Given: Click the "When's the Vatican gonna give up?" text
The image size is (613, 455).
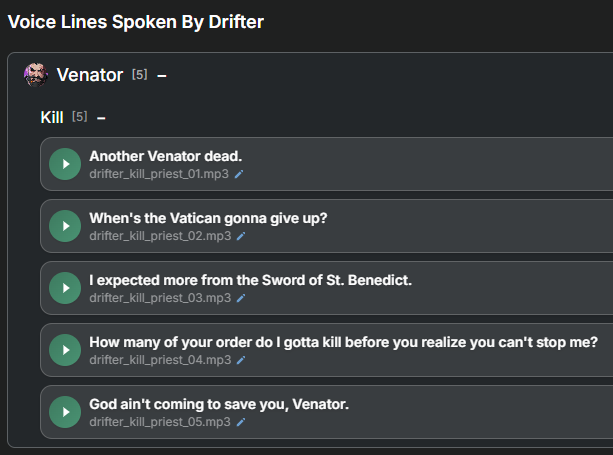Looking at the screenshot, I should pyautogui.click(x=208, y=218).
